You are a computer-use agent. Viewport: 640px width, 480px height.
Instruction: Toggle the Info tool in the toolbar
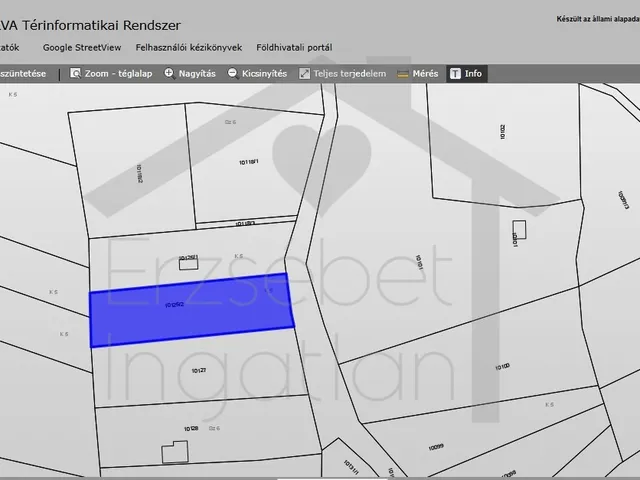click(466, 73)
